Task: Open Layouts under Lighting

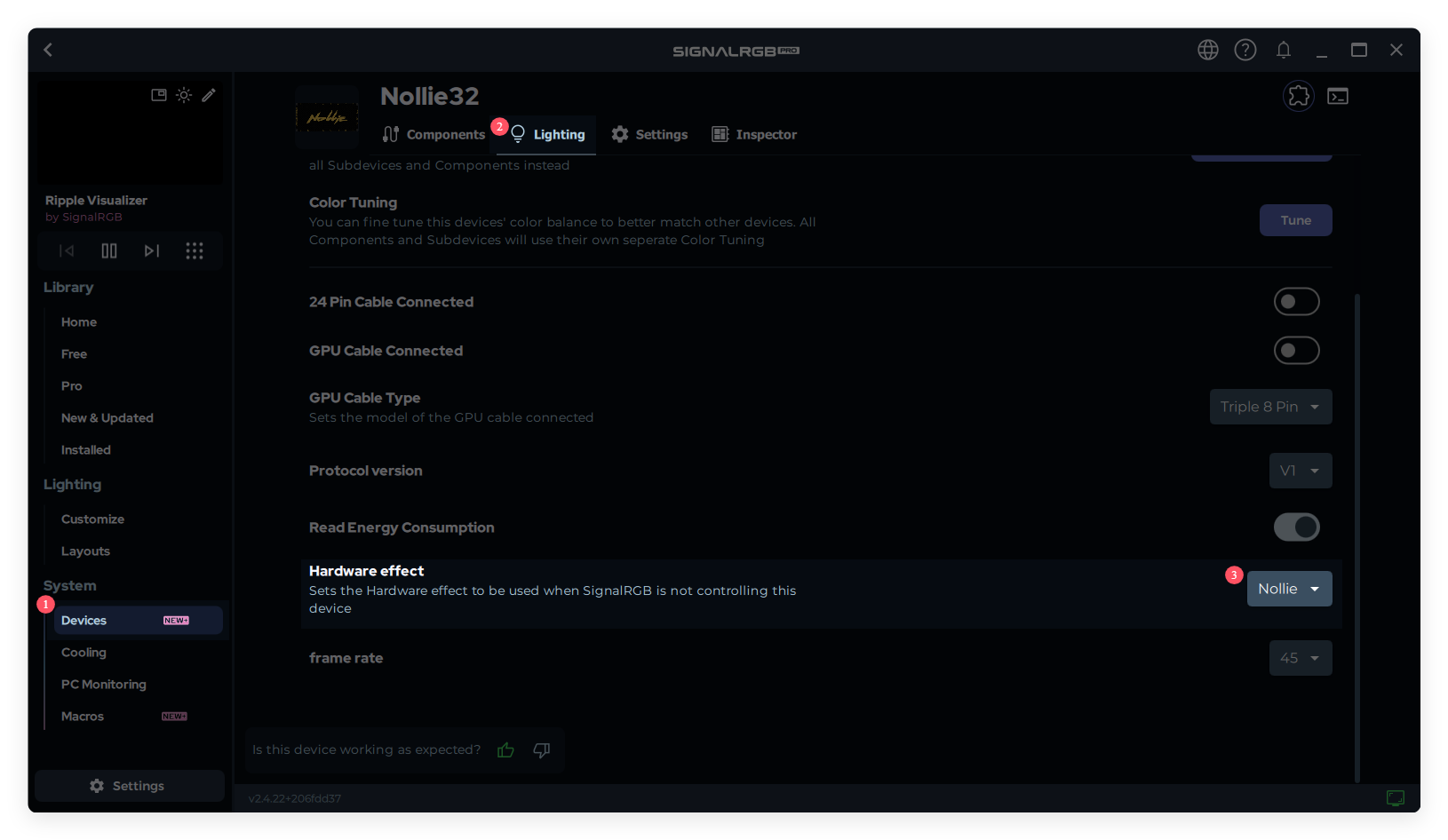Action: coord(85,551)
